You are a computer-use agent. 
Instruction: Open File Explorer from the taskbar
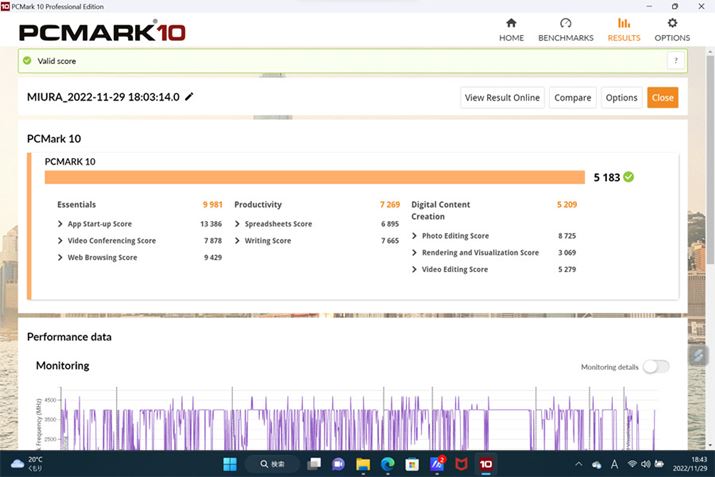pos(362,464)
